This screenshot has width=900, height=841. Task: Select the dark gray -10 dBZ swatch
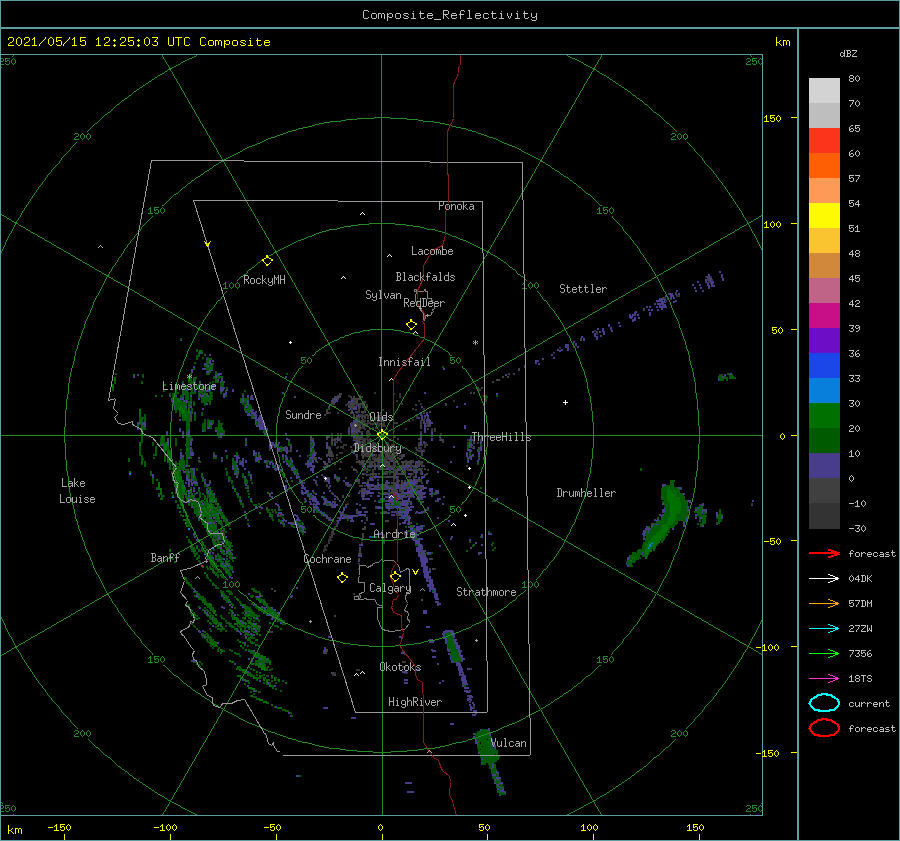point(824,516)
